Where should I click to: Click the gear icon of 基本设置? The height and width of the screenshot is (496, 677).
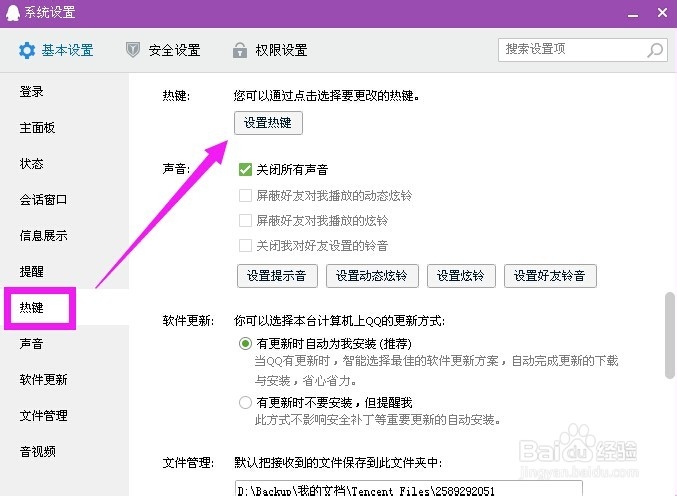tap(27, 51)
